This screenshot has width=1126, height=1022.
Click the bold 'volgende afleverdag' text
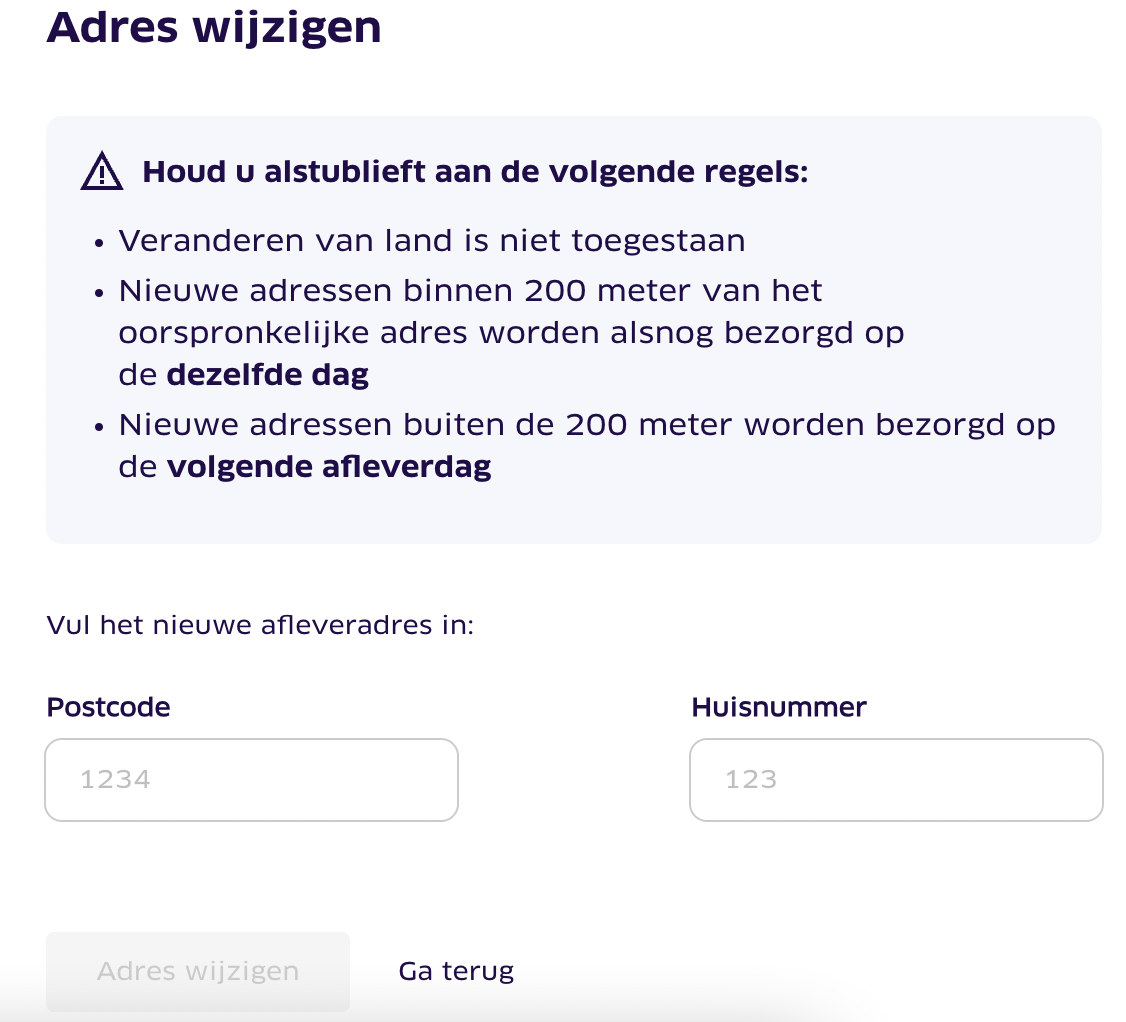click(x=329, y=467)
